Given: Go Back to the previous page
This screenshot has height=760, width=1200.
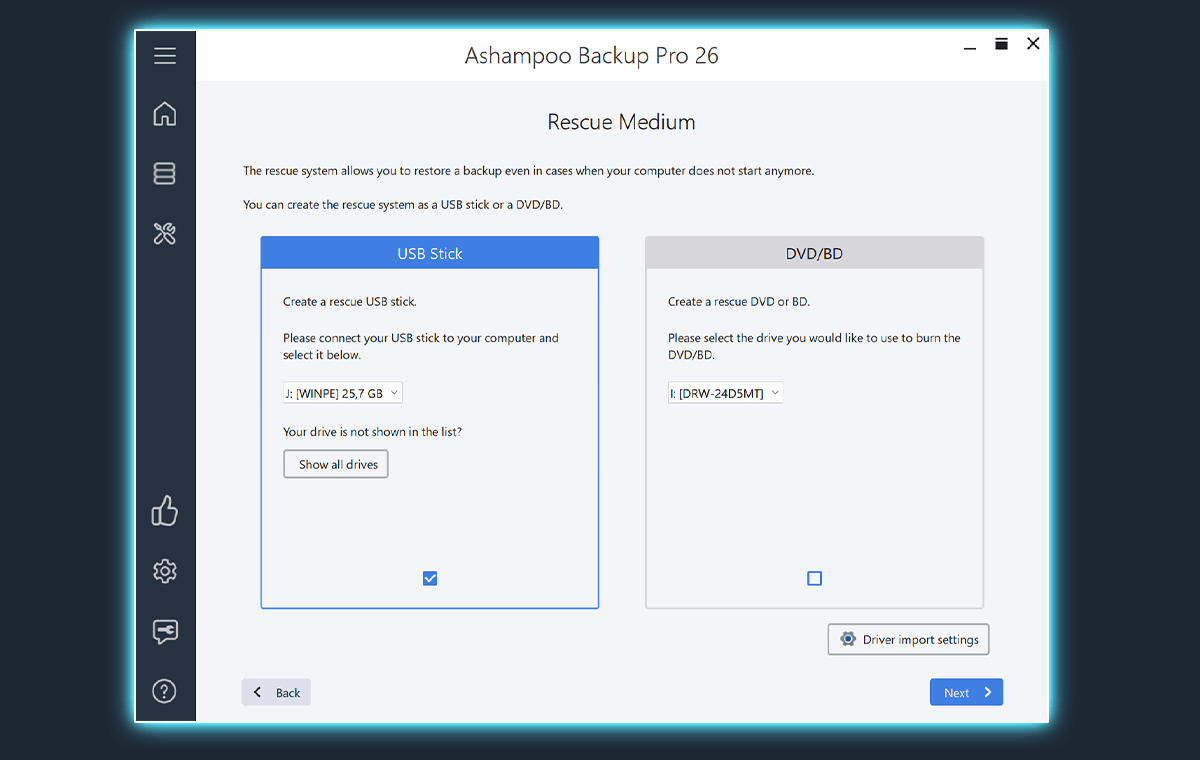Looking at the screenshot, I should (276, 692).
